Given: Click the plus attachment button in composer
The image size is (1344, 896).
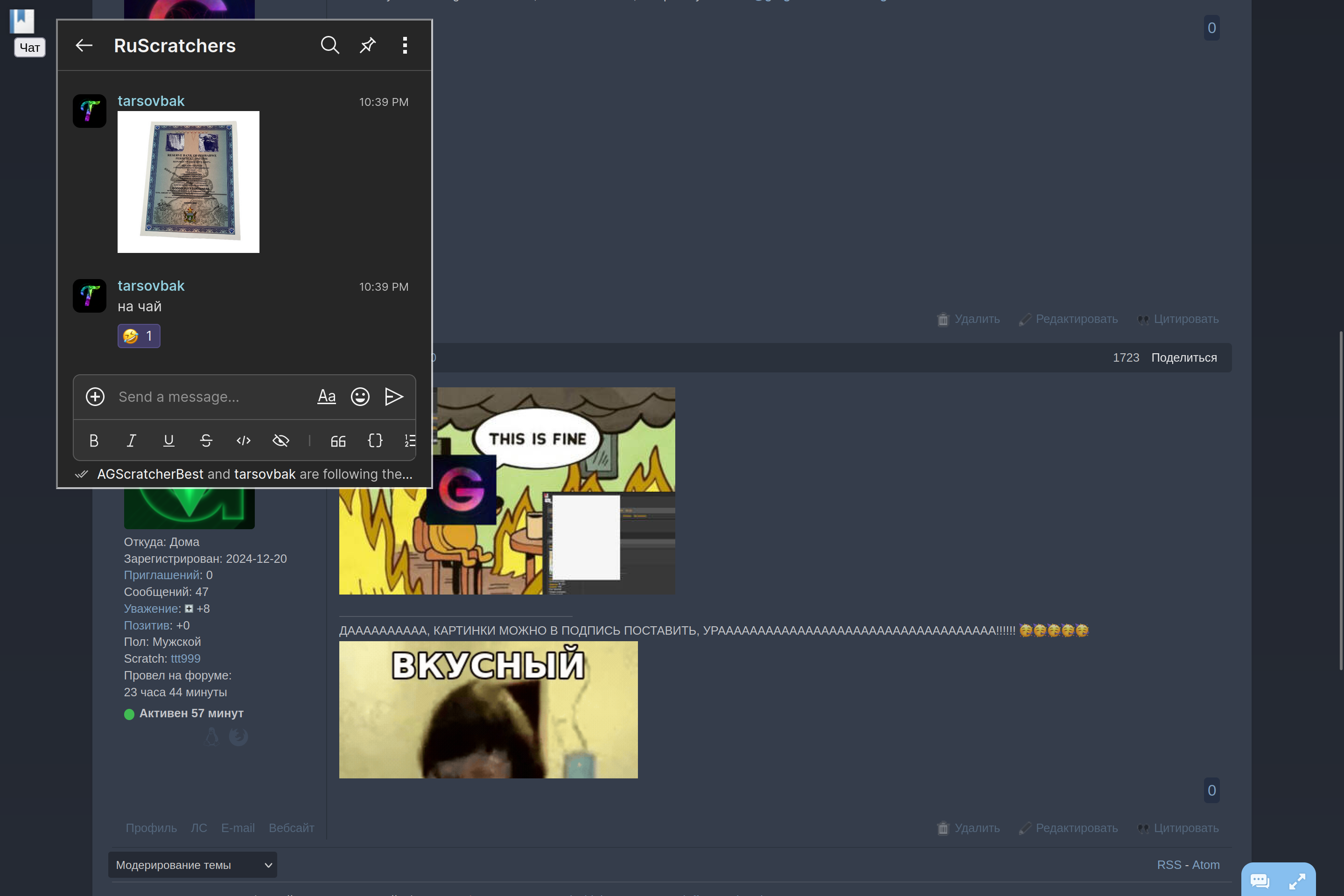Looking at the screenshot, I should [x=95, y=397].
